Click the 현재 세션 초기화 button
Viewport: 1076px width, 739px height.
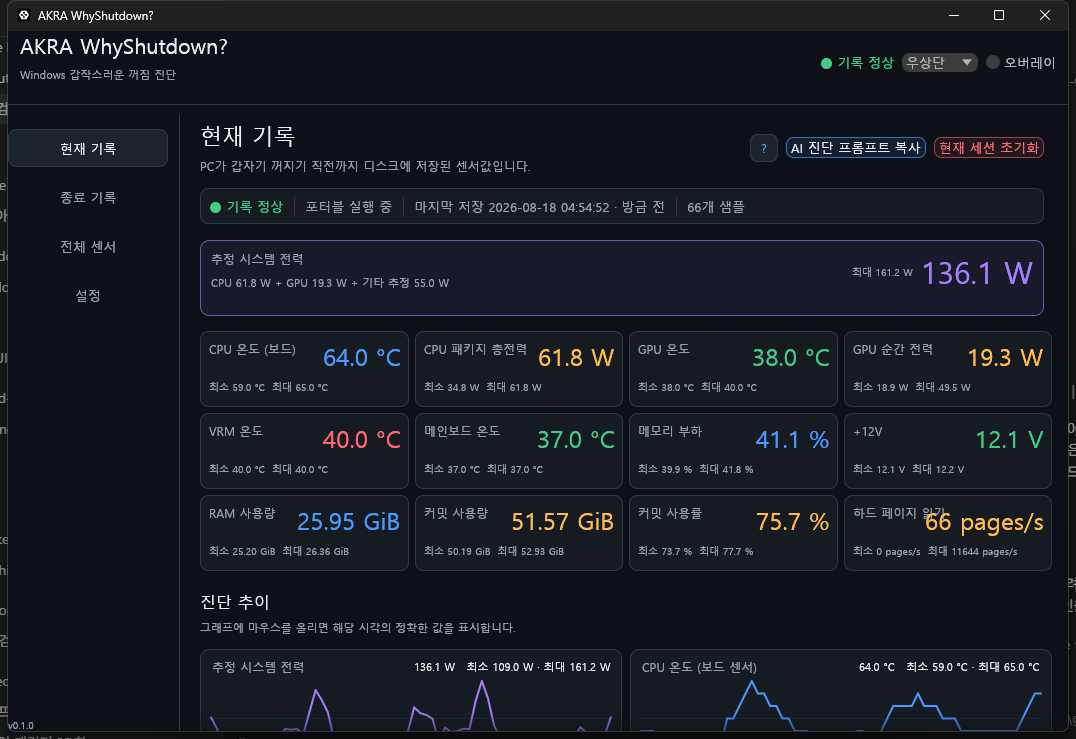click(x=988, y=148)
